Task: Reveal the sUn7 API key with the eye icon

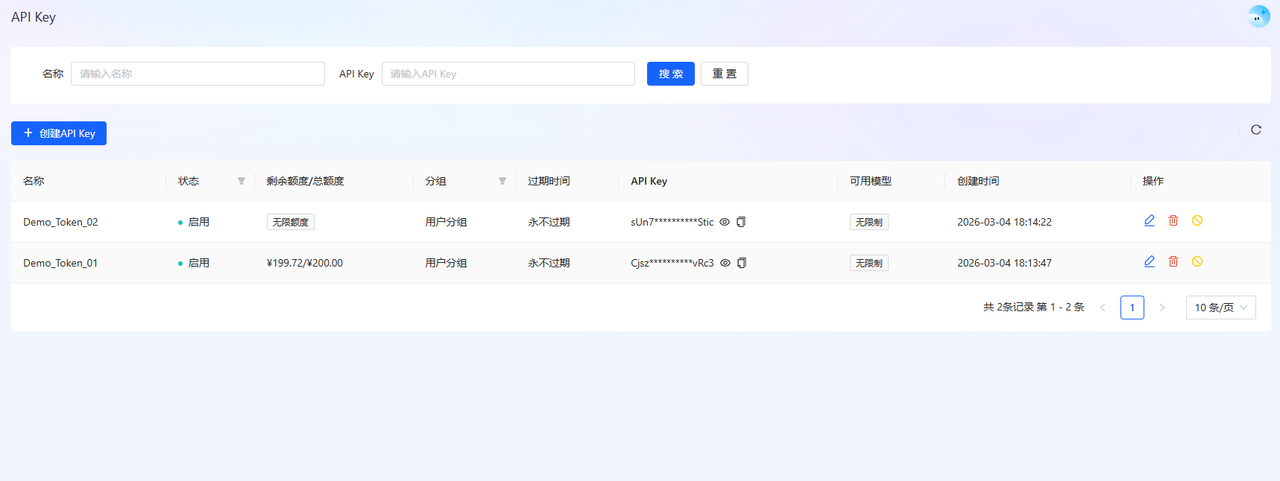Action: click(725, 222)
